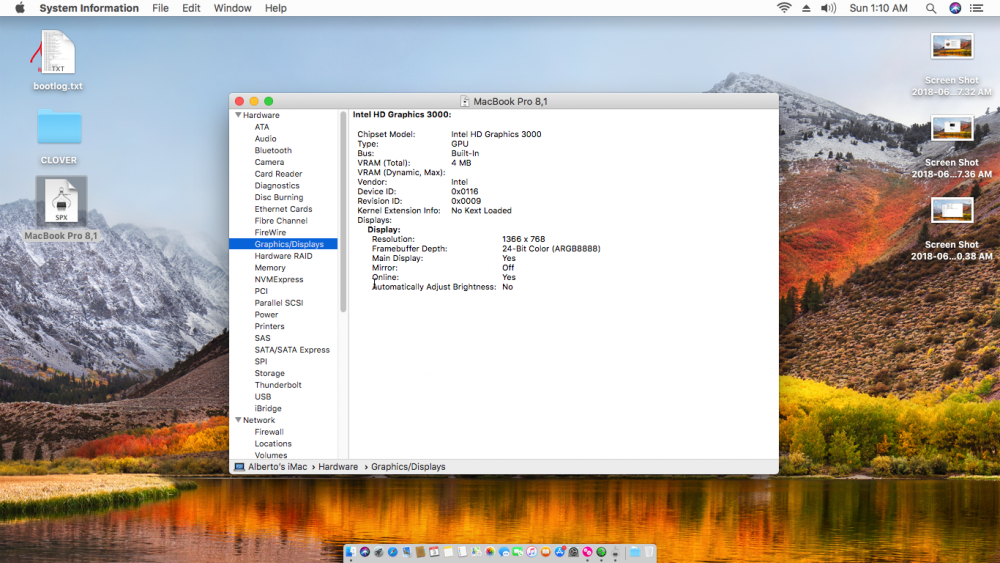Open the Notes icon in Dock
The width and height of the screenshot is (1000, 563).
448,552
